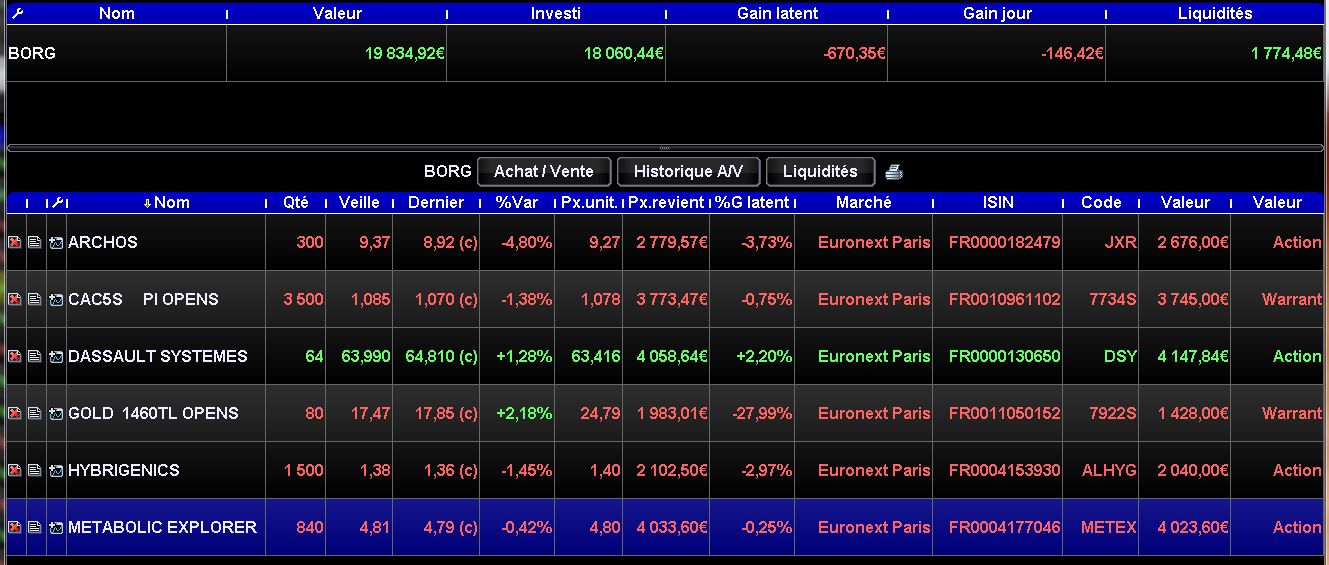The width and height of the screenshot is (1329, 565).
Task: Sort positions by the Code column header
Action: [x=1101, y=202]
